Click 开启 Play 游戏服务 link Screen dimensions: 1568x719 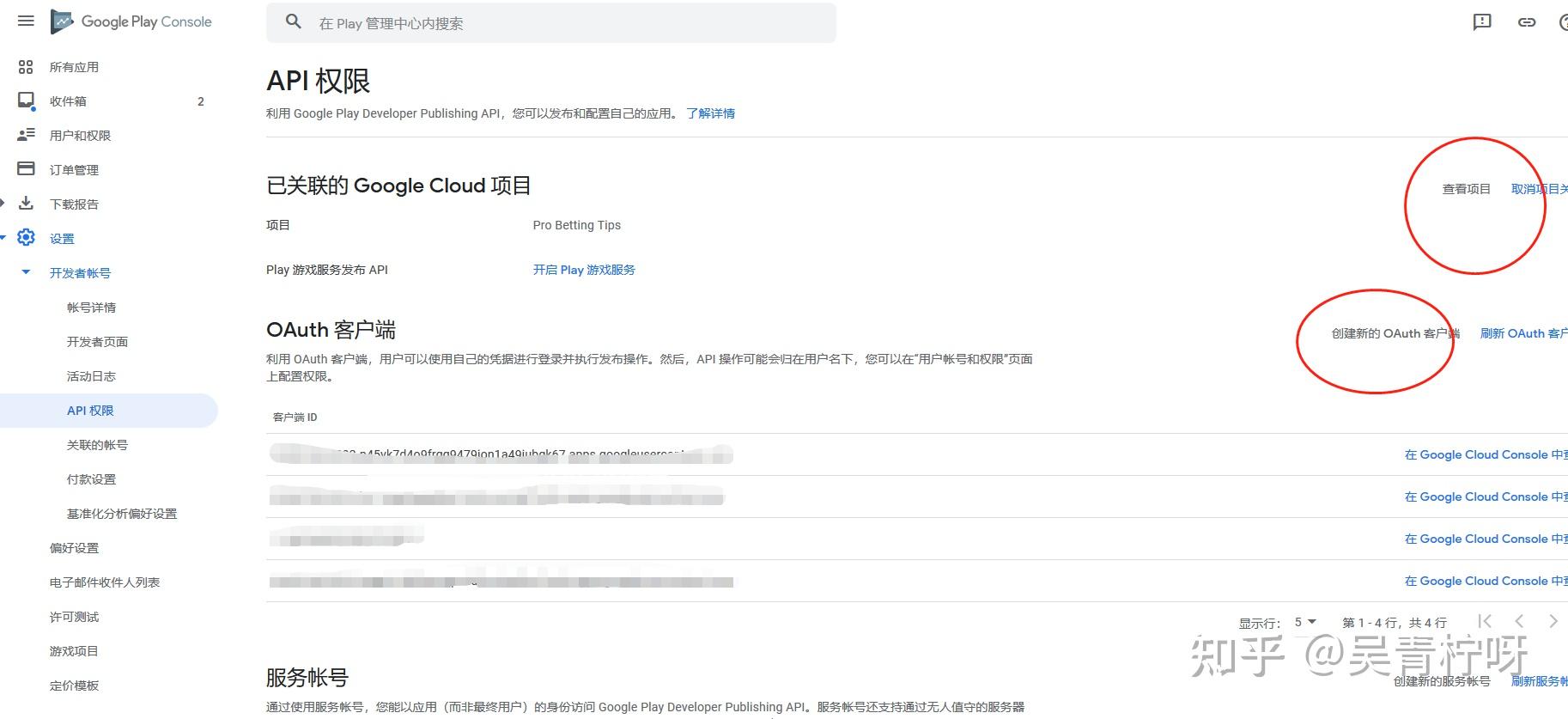pyautogui.click(x=584, y=270)
